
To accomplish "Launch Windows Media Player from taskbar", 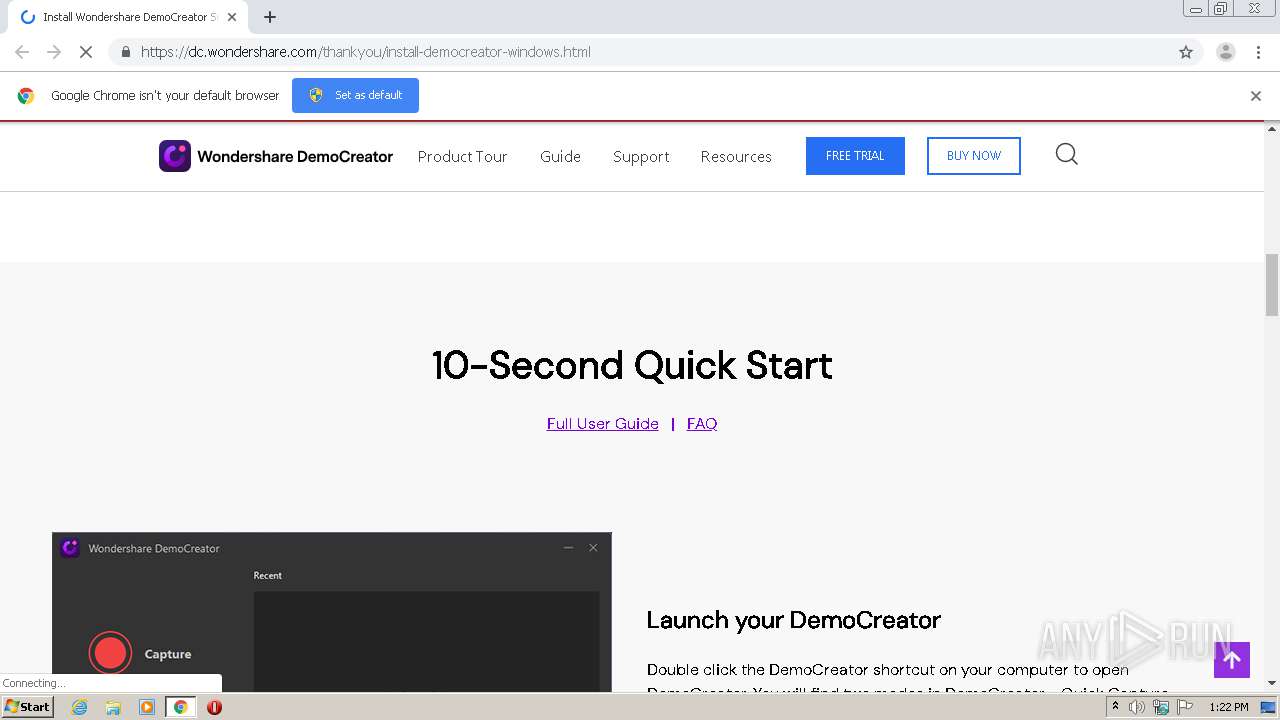I will tap(147, 707).
